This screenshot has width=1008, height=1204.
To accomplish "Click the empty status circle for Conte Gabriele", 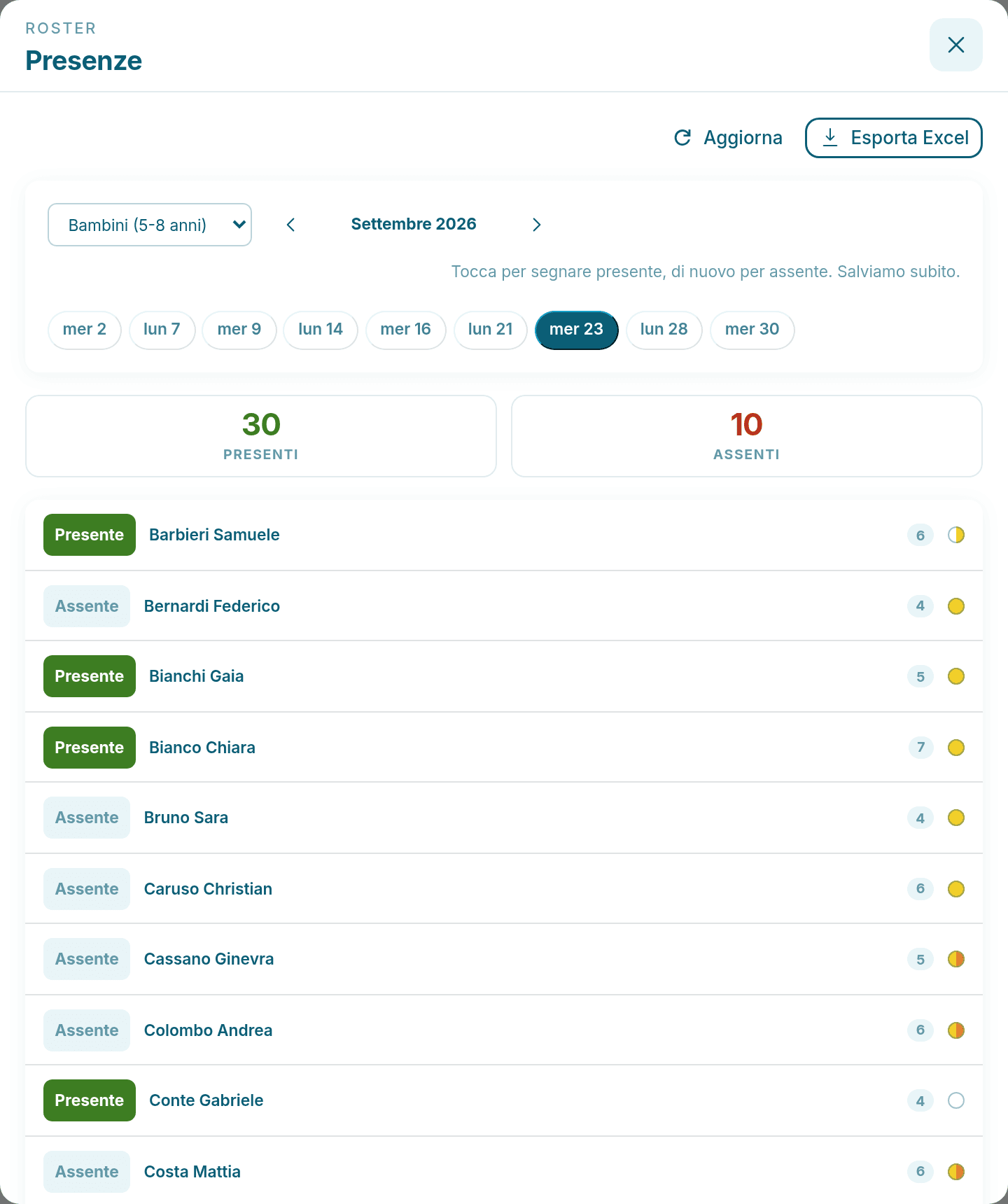I will coord(956,1100).
